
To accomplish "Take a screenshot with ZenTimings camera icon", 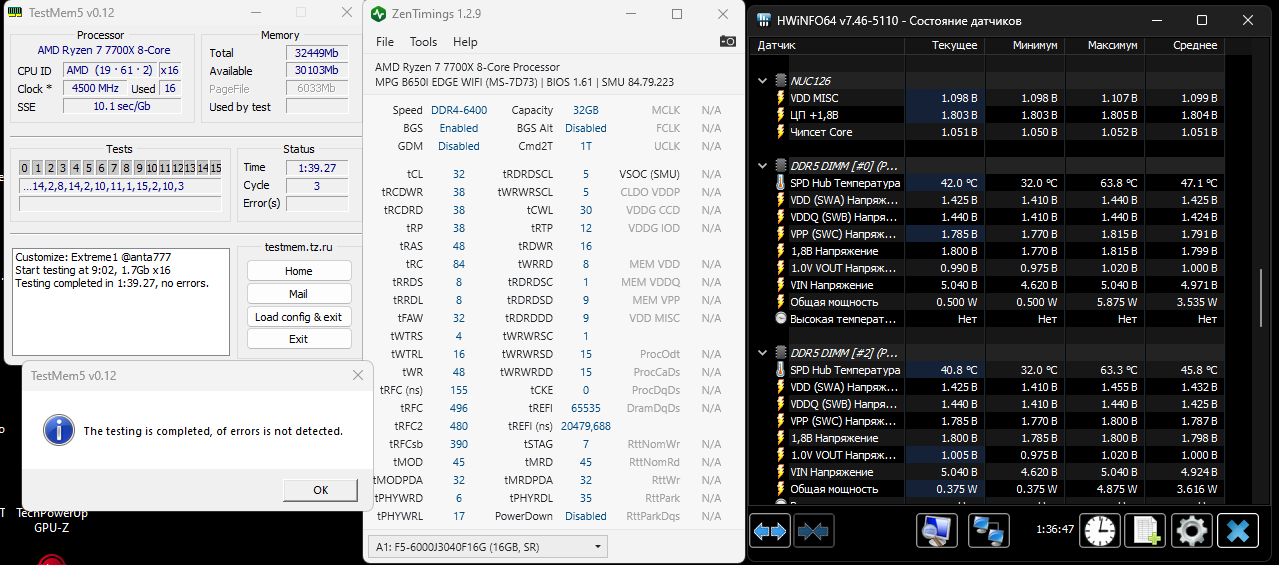I will click(728, 42).
